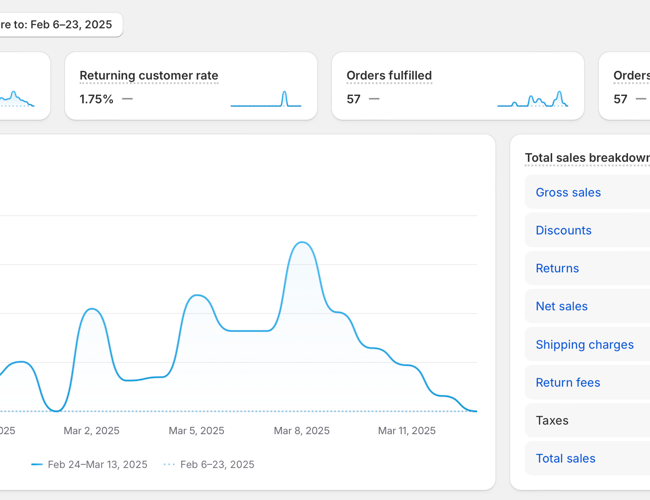Viewport: 650px width, 500px height.
Task: Toggle the Feb 6–23, 2025 legend series
Action: [x=217, y=464]
